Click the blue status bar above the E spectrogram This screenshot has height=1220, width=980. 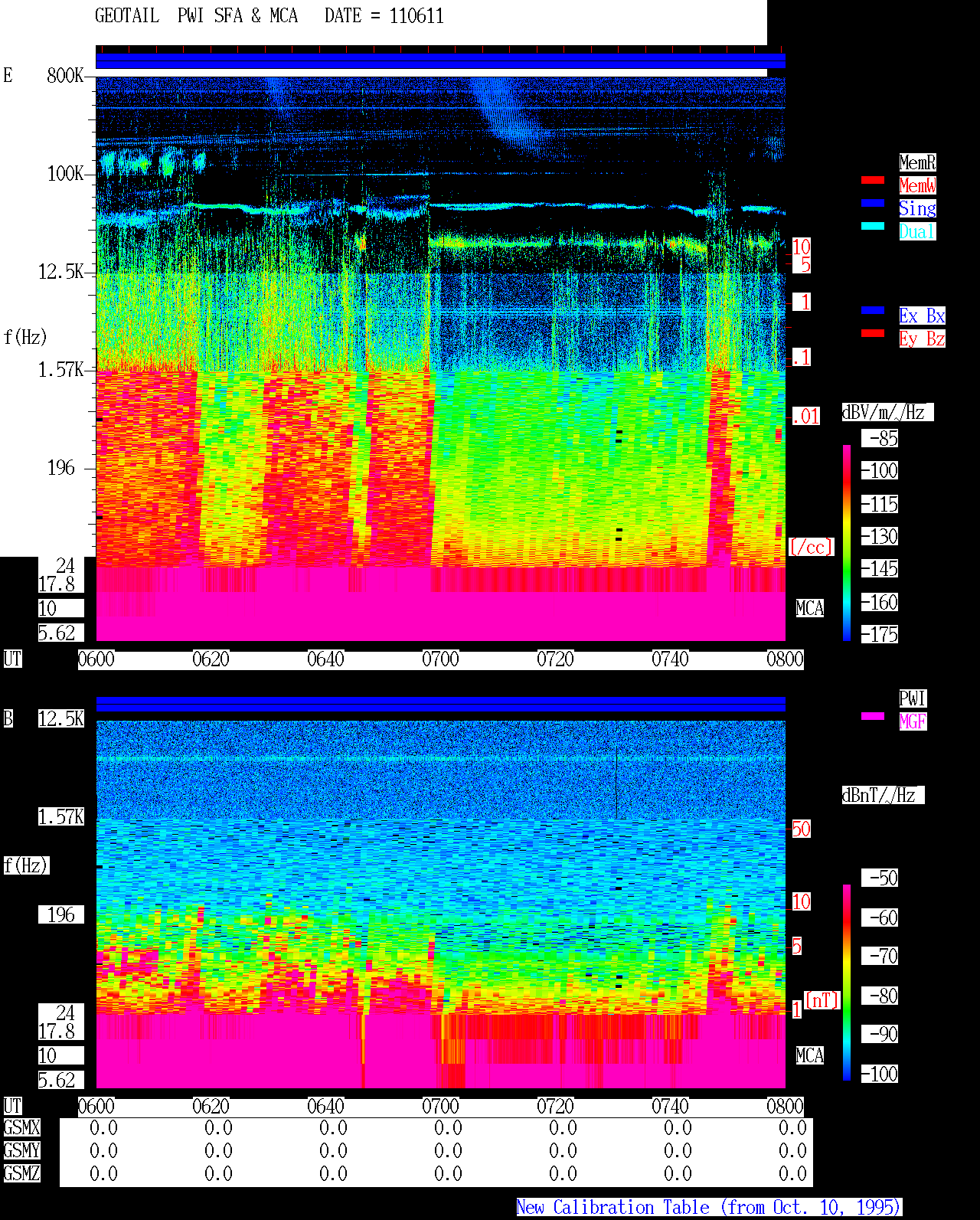(440, 61)
